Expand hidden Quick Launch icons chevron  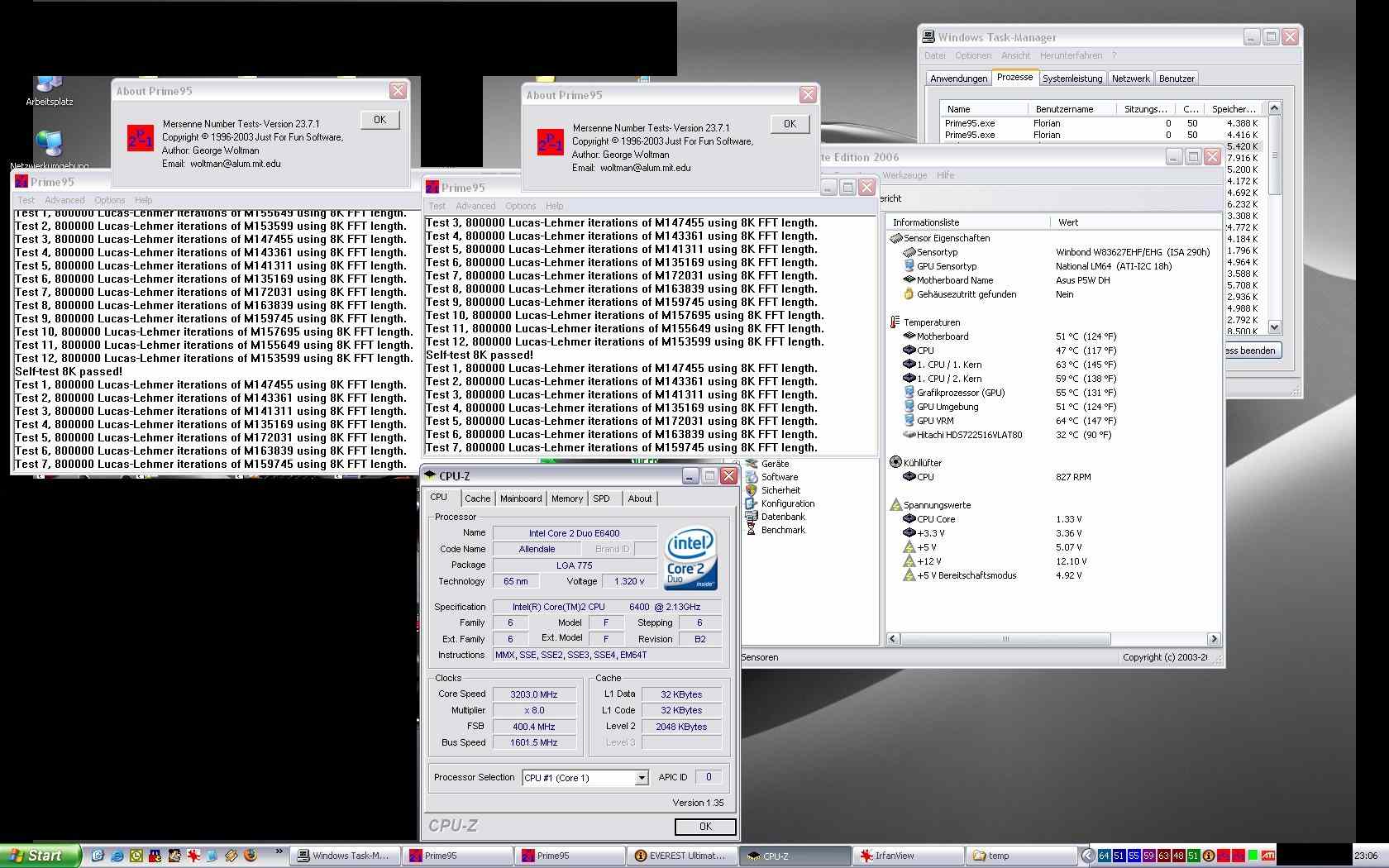coord(279,851)
